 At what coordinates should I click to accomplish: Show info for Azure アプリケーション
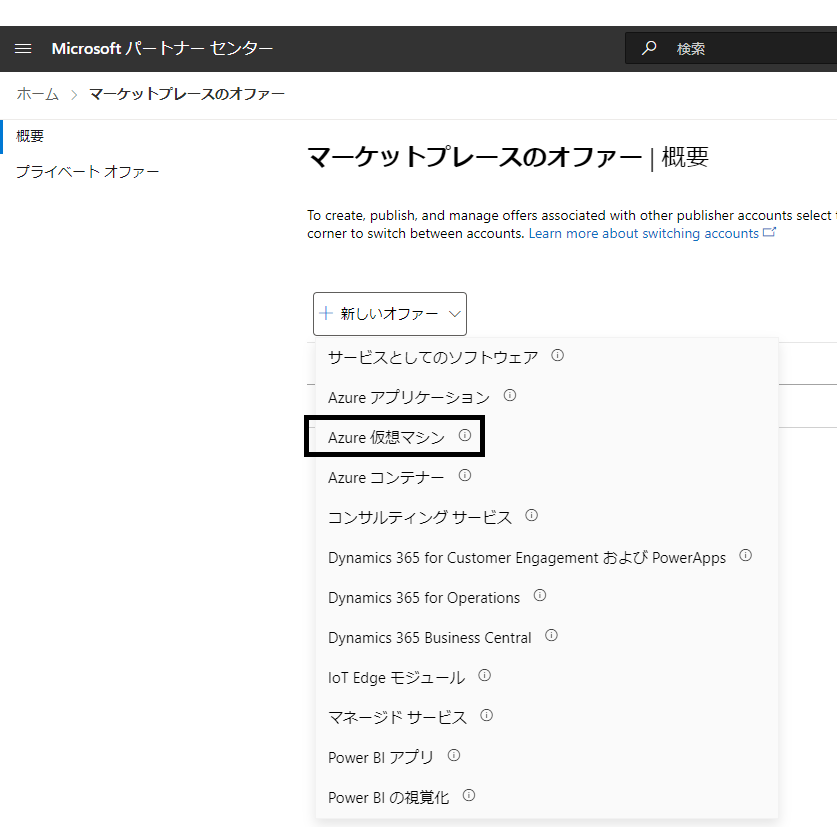[510, 396]
